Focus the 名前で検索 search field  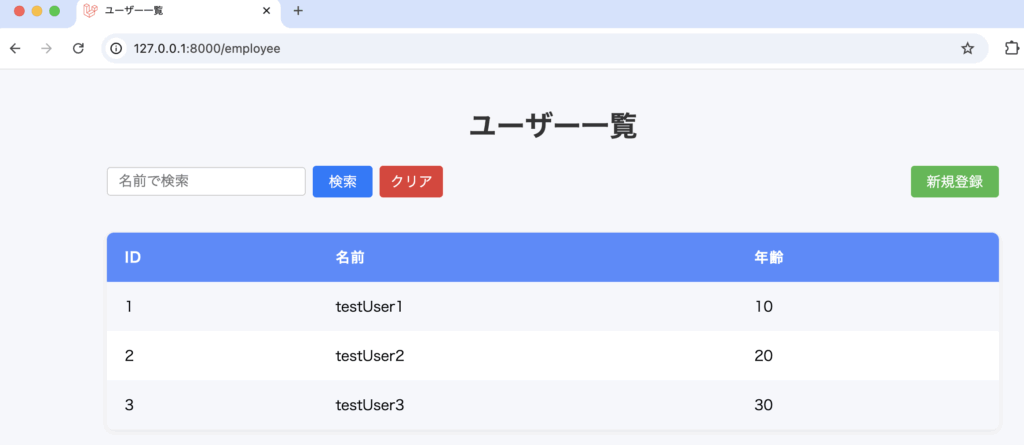[x=206, y=181]
